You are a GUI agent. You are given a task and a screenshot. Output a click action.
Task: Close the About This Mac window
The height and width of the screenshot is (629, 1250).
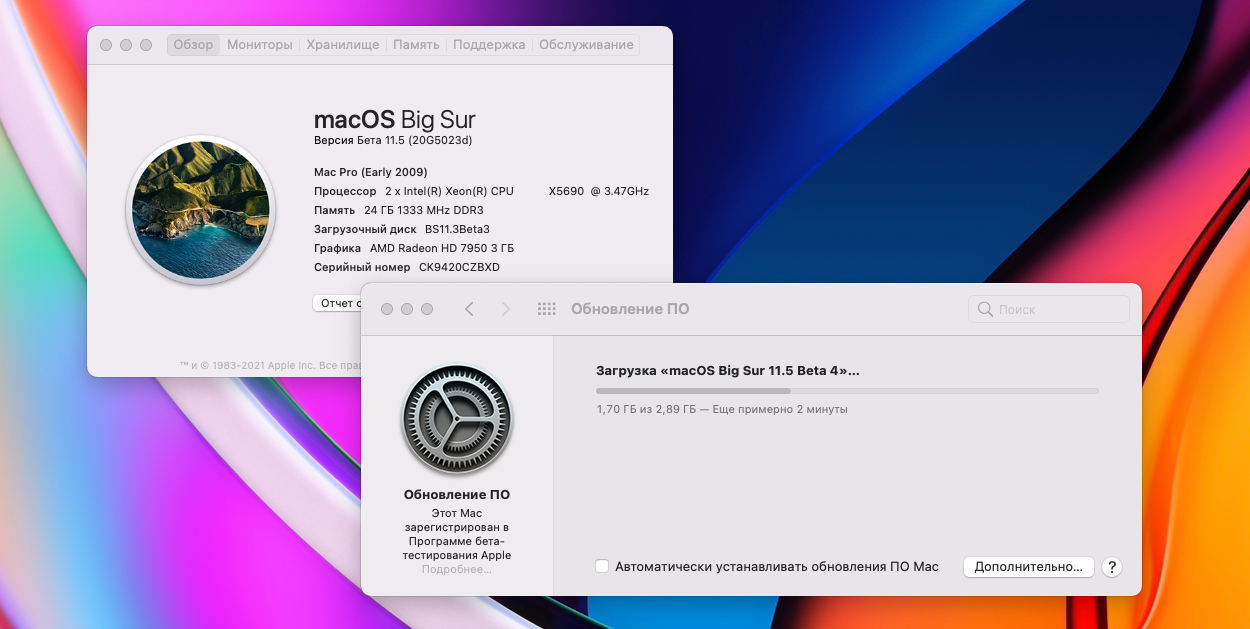coord(106,45)
